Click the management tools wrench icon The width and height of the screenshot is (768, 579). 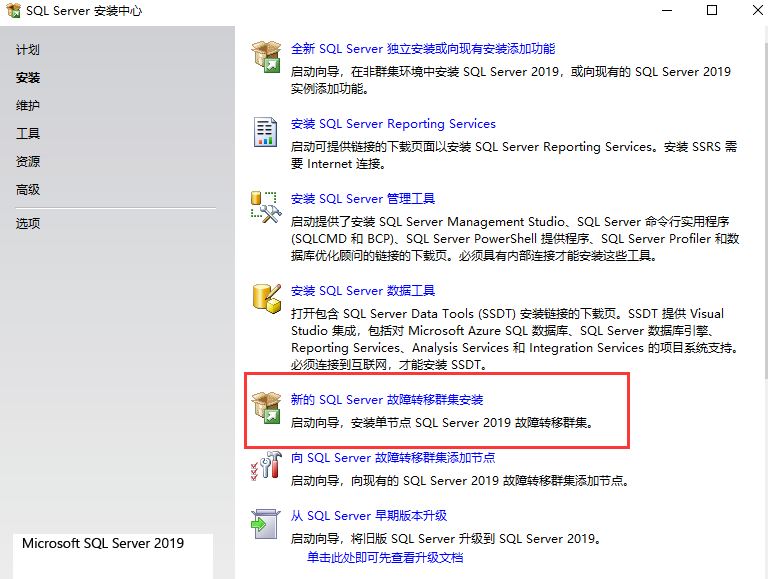(x=266, y=207)
